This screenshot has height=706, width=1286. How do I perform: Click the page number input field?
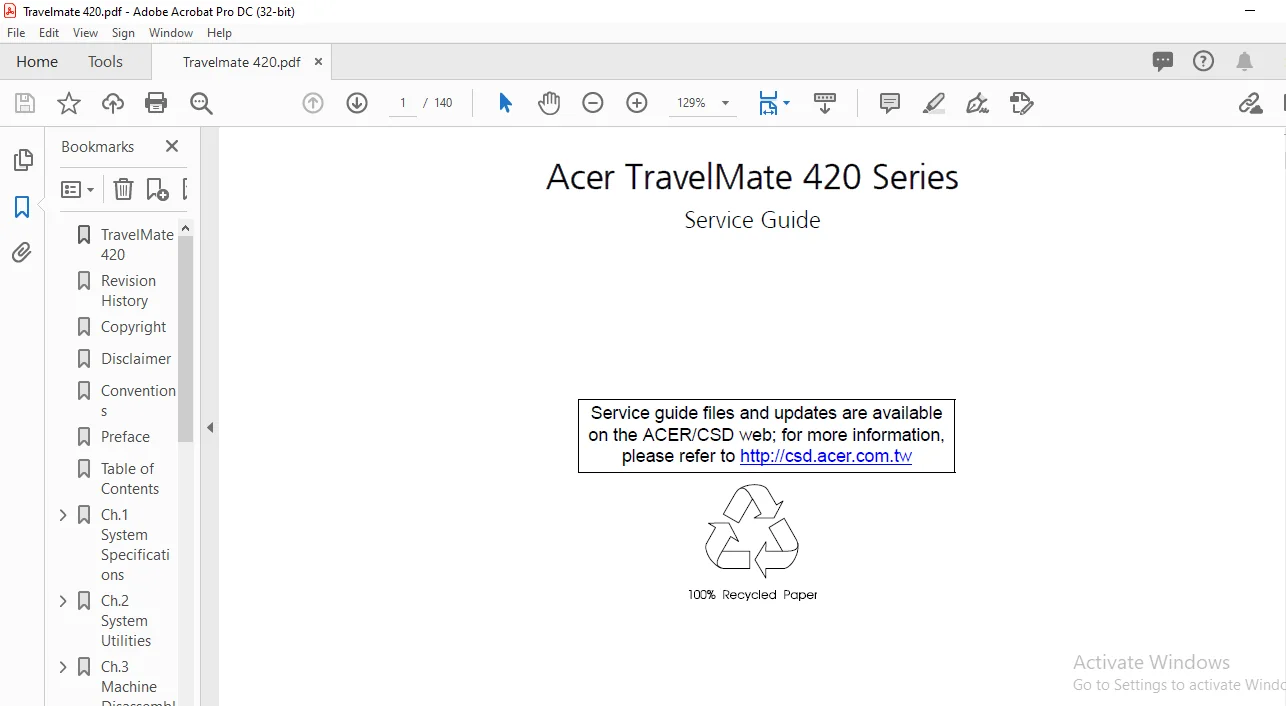(403, 103)
